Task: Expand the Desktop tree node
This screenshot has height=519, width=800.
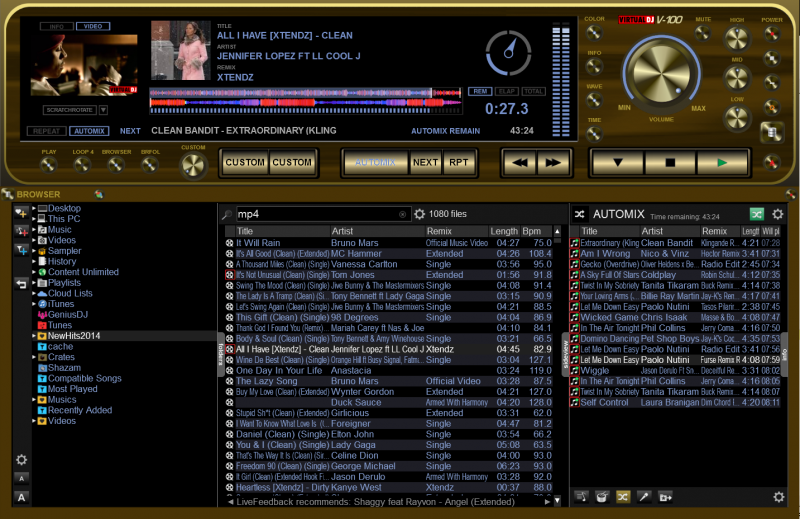Action: coord(34,208)
